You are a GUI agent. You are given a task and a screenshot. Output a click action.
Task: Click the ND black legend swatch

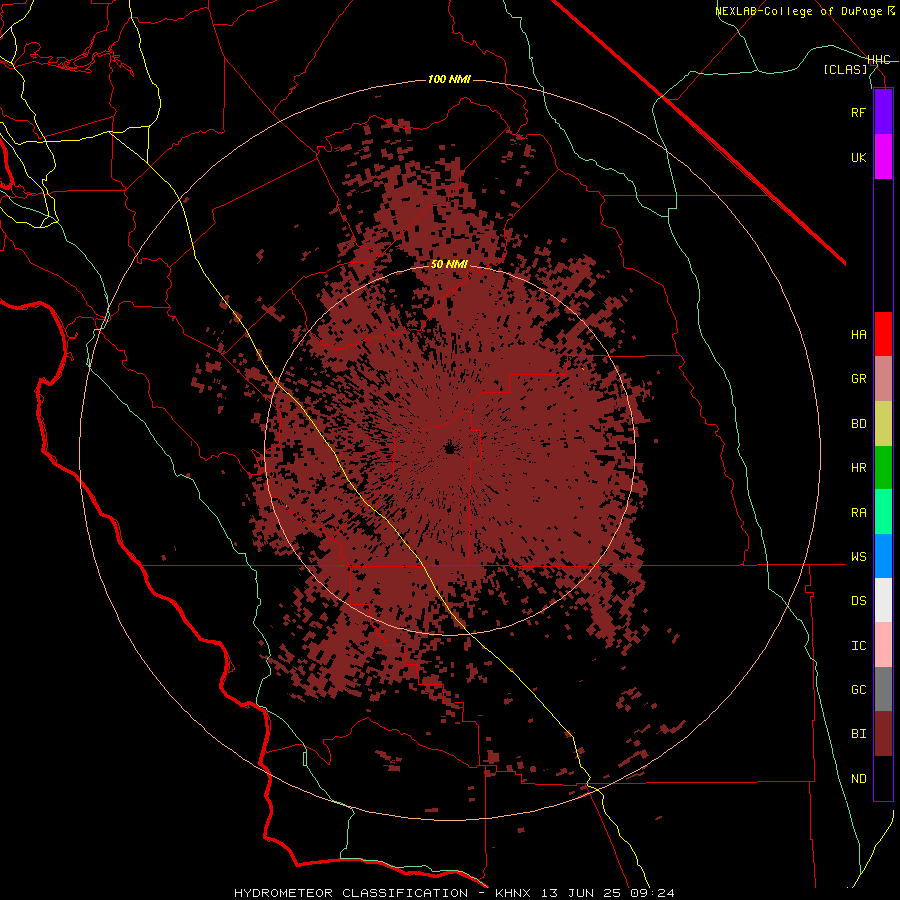click(x=883, y=778)
